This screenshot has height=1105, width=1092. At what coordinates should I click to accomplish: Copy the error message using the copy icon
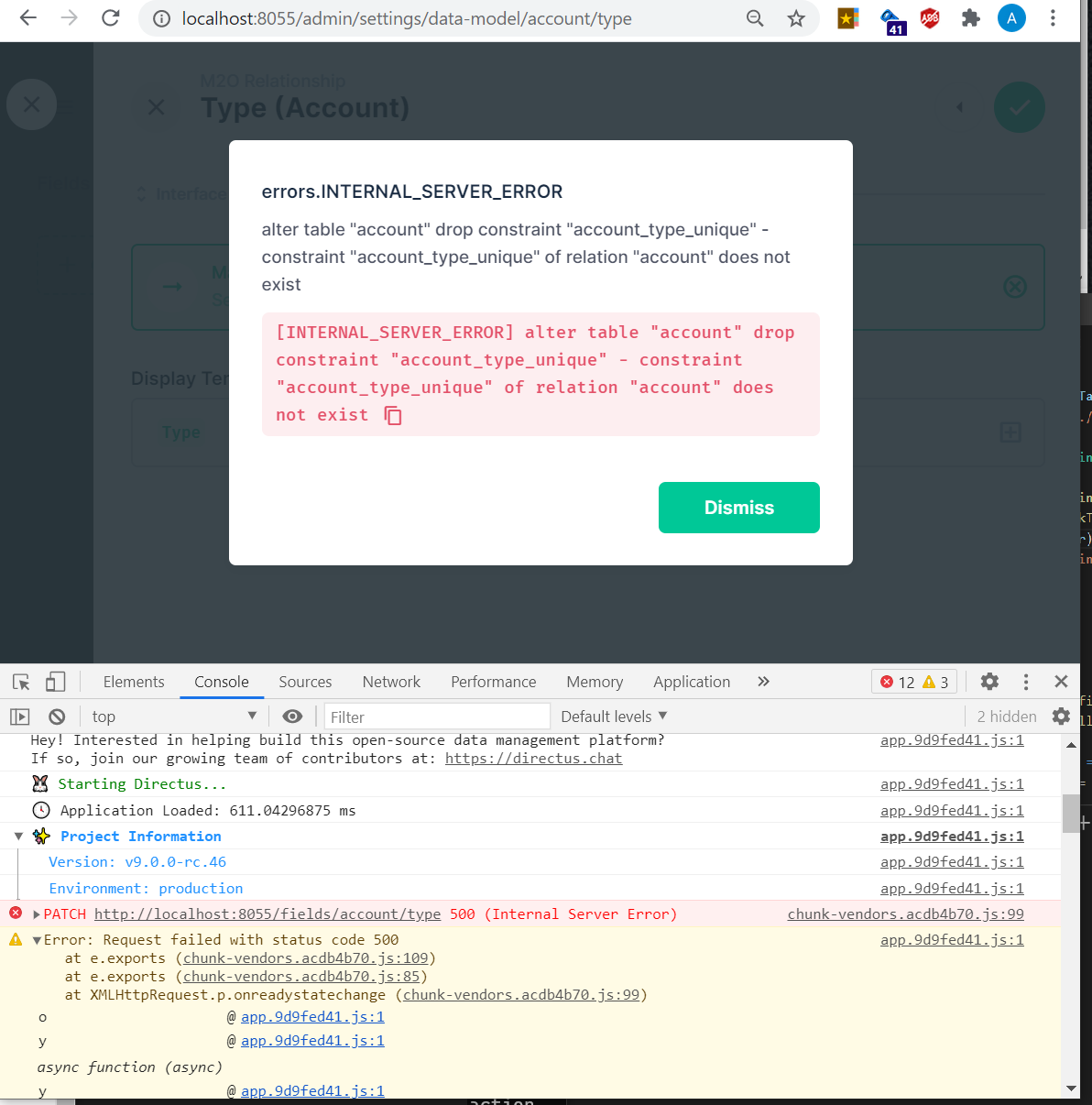[x=393, y=415]
